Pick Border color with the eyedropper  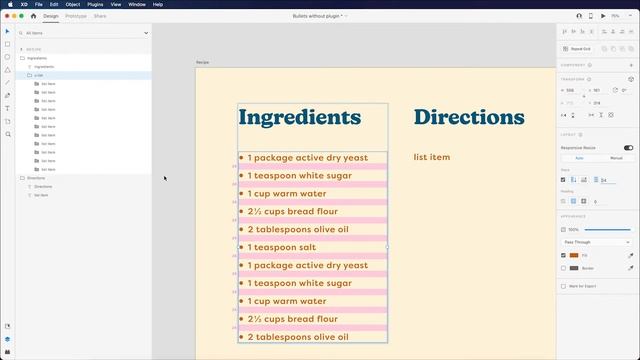(631, 268)
